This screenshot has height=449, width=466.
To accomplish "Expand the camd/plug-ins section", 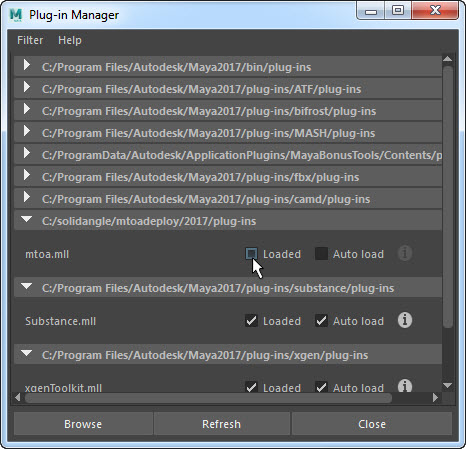I will [x=27, y=197].
